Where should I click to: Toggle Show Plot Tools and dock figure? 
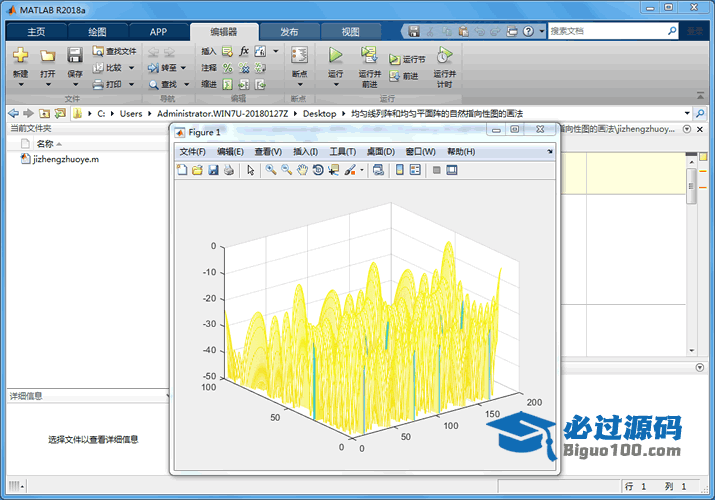[x=452, y=170]
